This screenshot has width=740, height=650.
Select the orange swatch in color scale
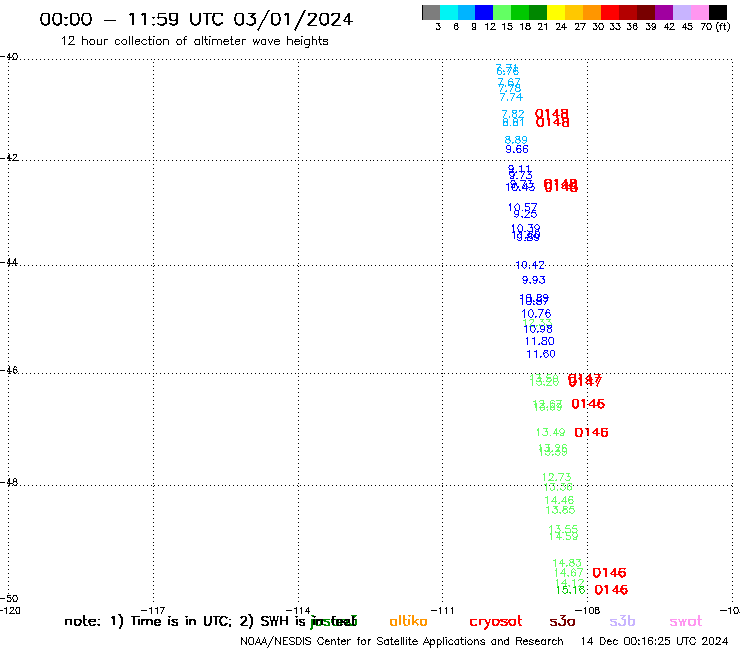tap(592, 12)
